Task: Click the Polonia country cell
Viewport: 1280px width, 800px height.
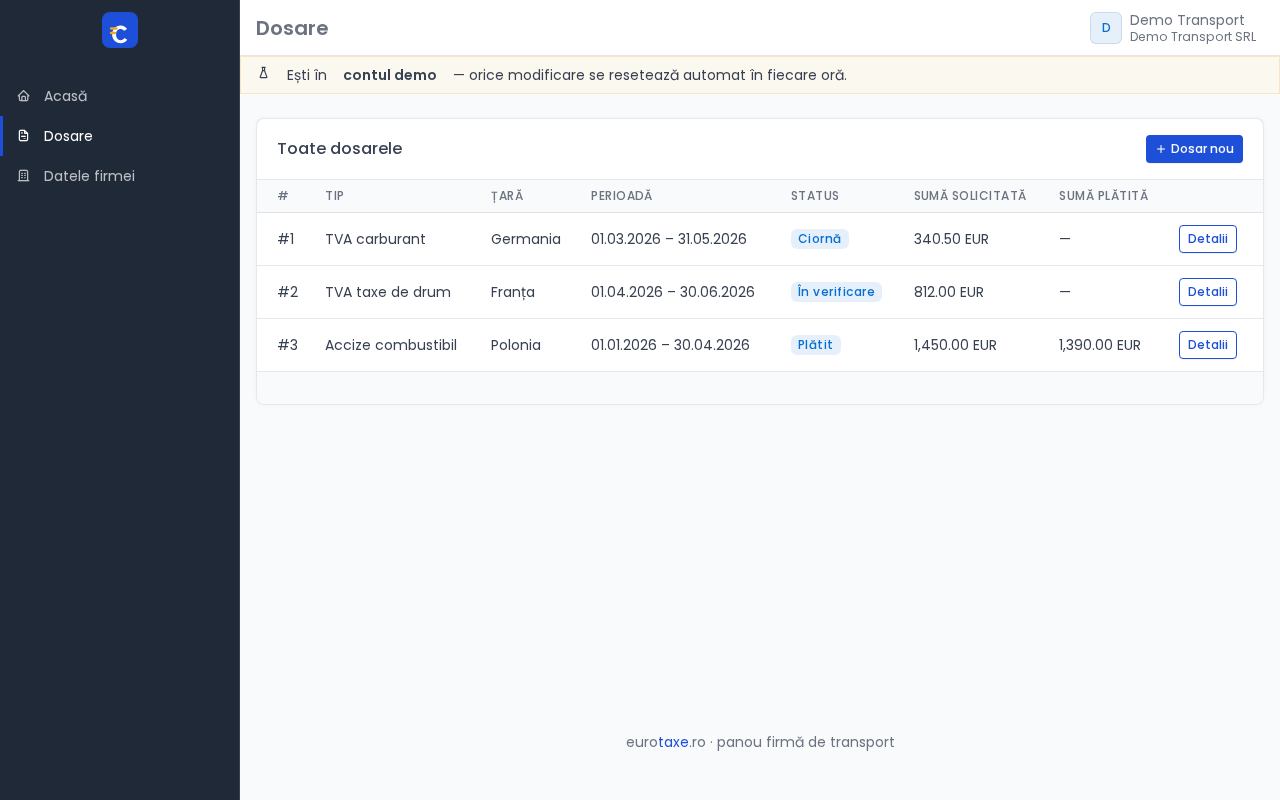Action: point(516,345)
